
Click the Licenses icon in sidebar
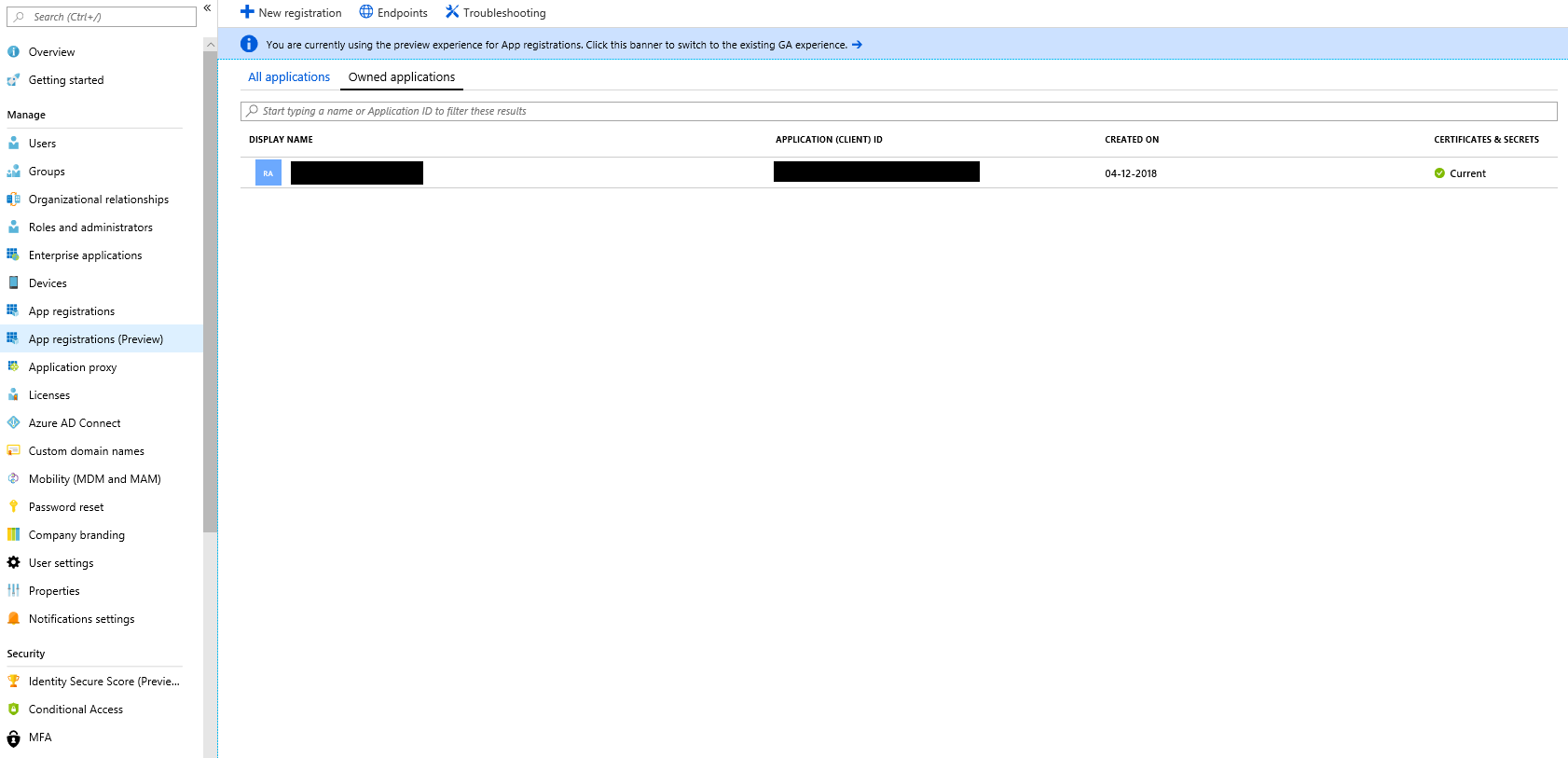13,394
